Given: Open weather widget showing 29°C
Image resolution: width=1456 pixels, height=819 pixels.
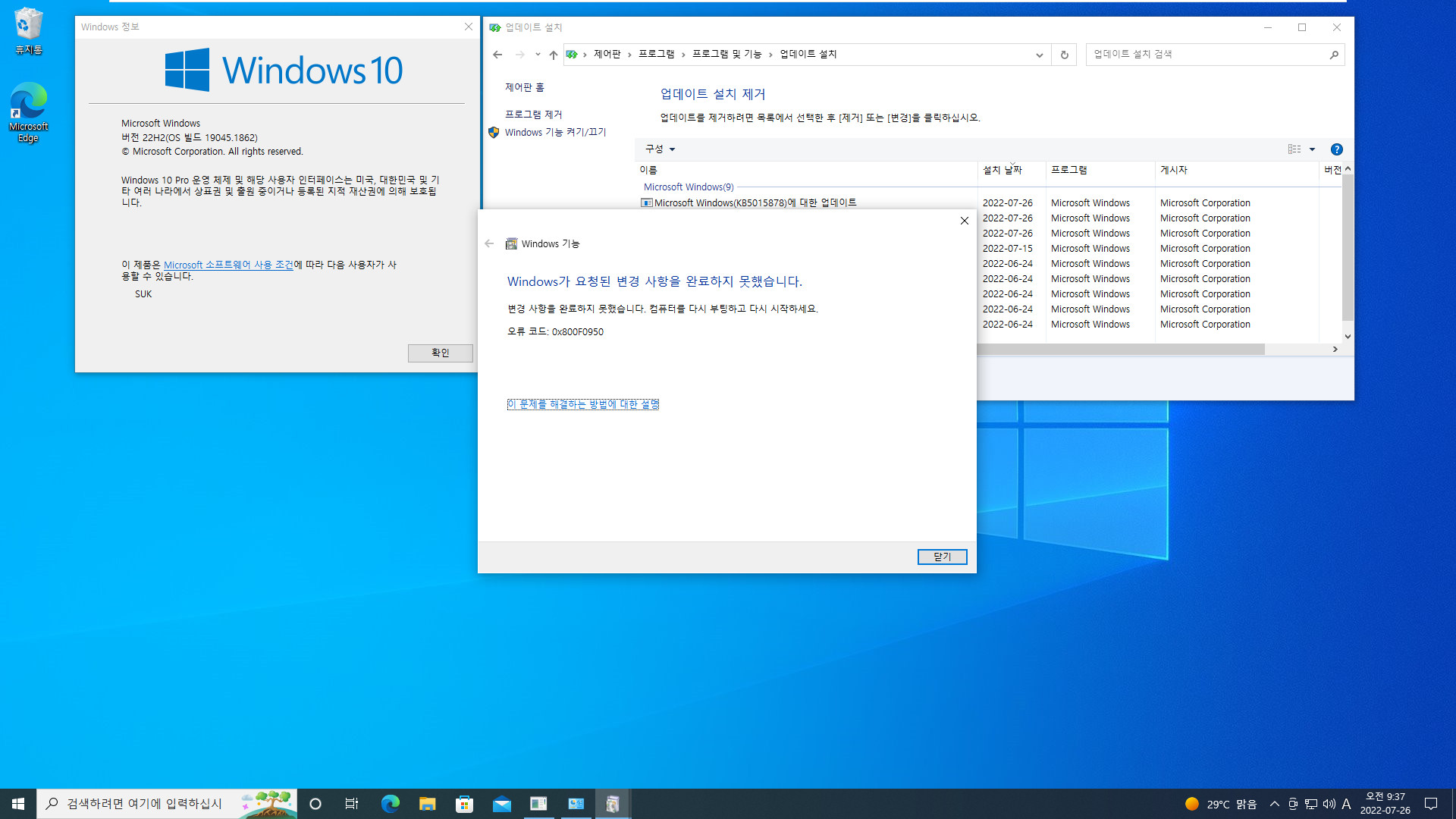Looking at the screenshot, I should pyautogui.click(x=1221, y=804).
